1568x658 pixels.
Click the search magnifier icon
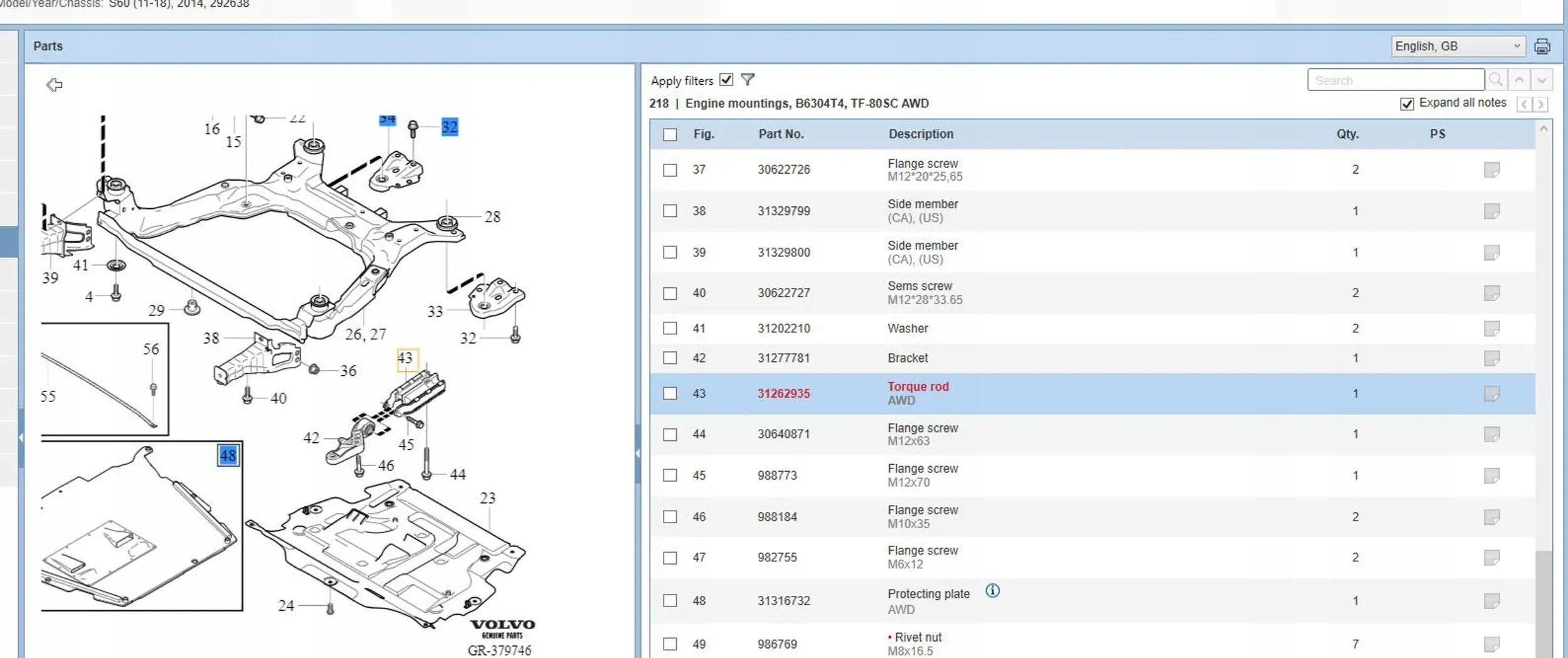[x=1495, y=80]
